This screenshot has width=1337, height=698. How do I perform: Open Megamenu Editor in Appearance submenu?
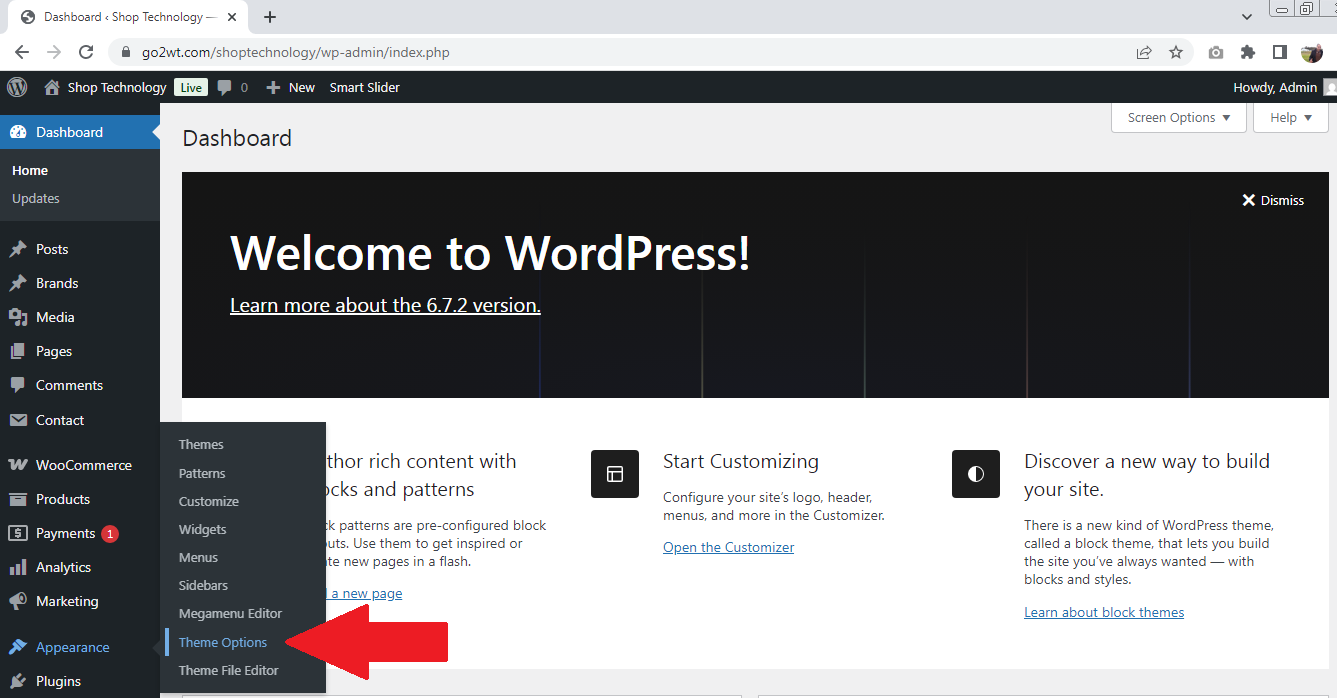[230, 613]
